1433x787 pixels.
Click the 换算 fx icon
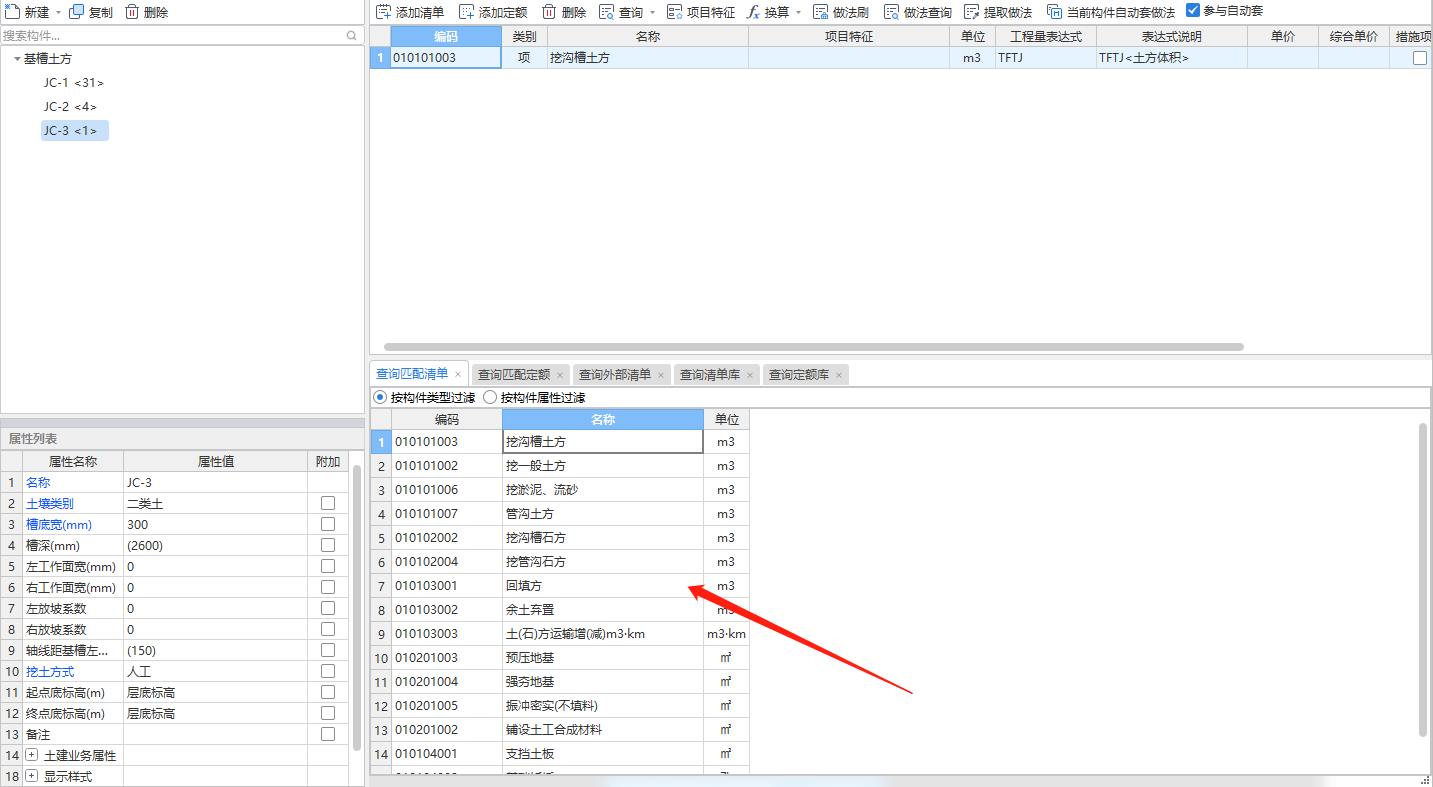tap(753, 12)
